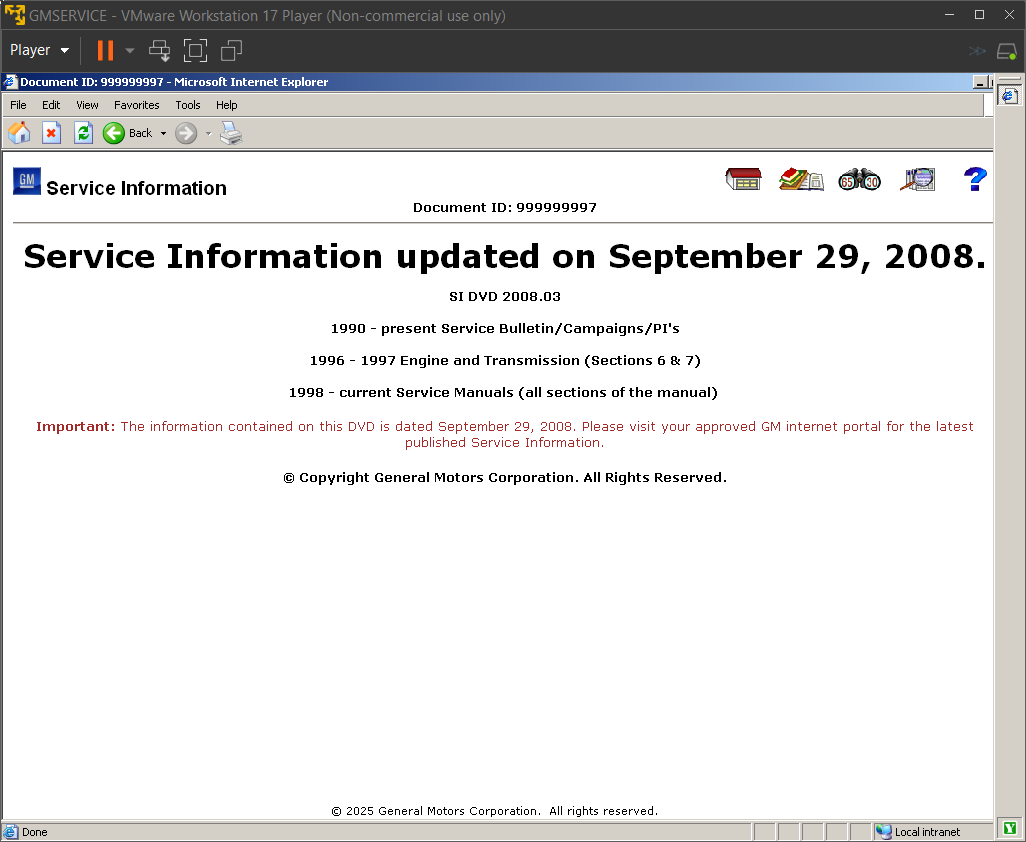The image size is (1026, 842).
Task: Expand the Back history dropdown arrow
Action: tap(163, 133)
